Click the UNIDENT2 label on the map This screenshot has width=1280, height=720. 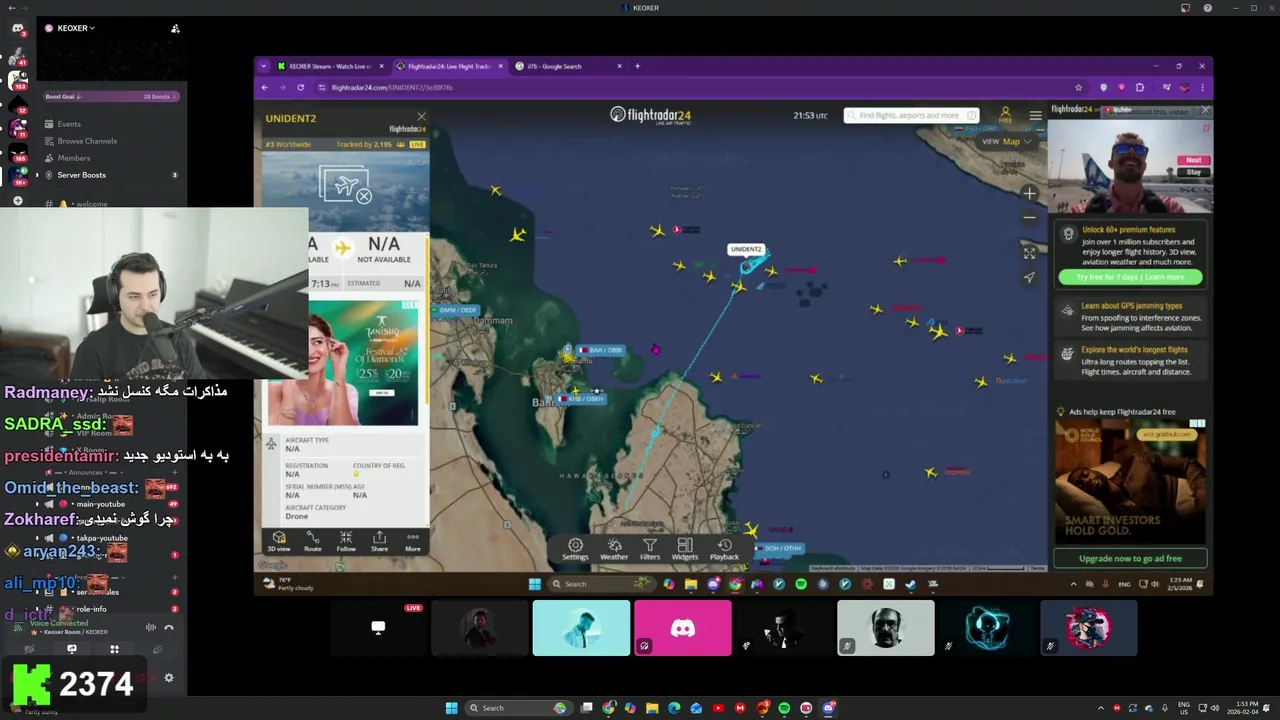point(746,249)
